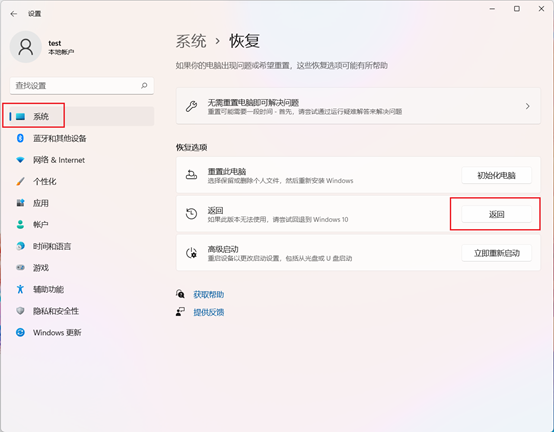Go to 个性化 settings
This screenshot has width=554, height=432.
82,182
